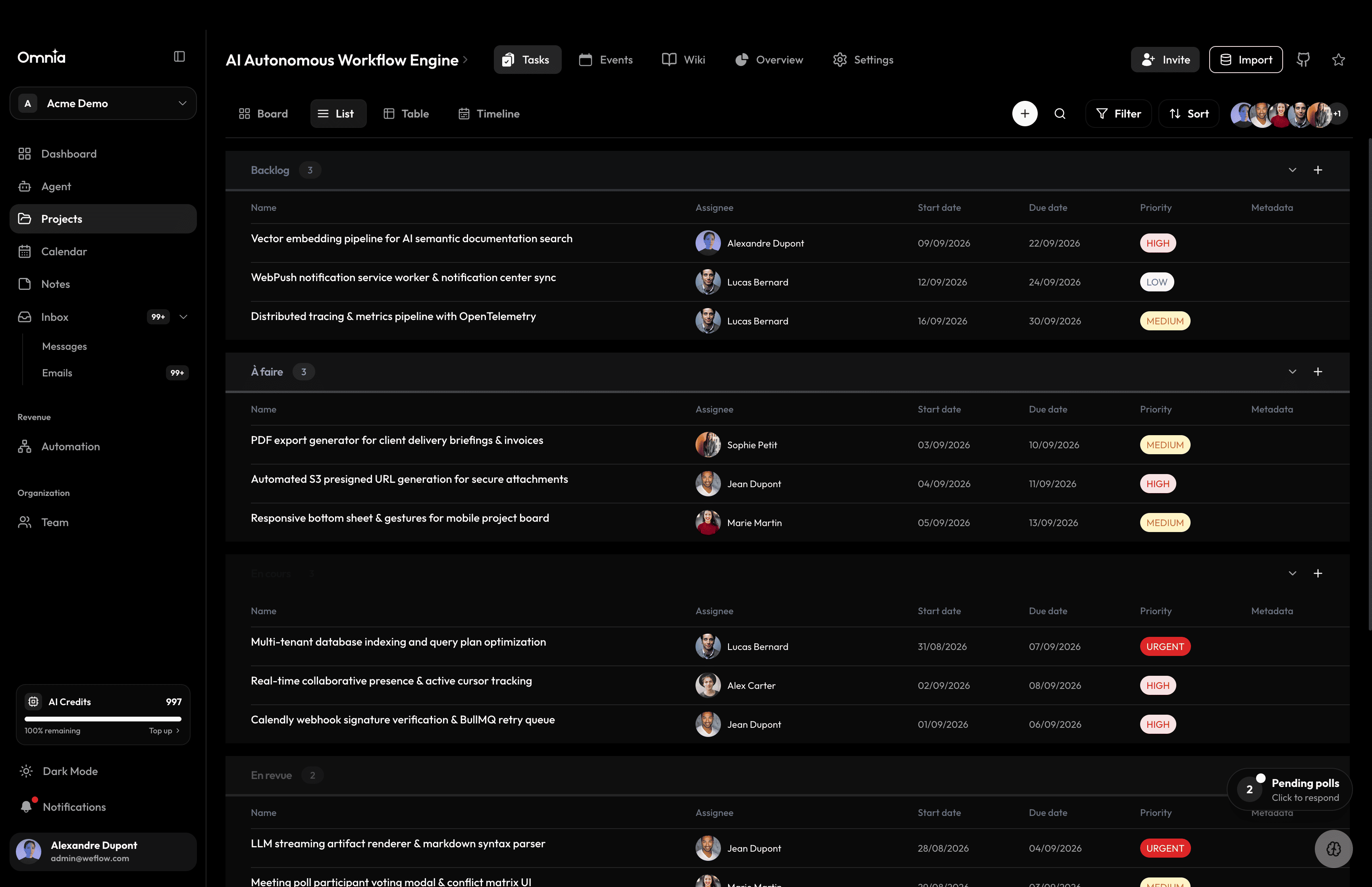The image size is (1372, 887).
Task: Open the Overview tab
Action: [x=769, y=59]
